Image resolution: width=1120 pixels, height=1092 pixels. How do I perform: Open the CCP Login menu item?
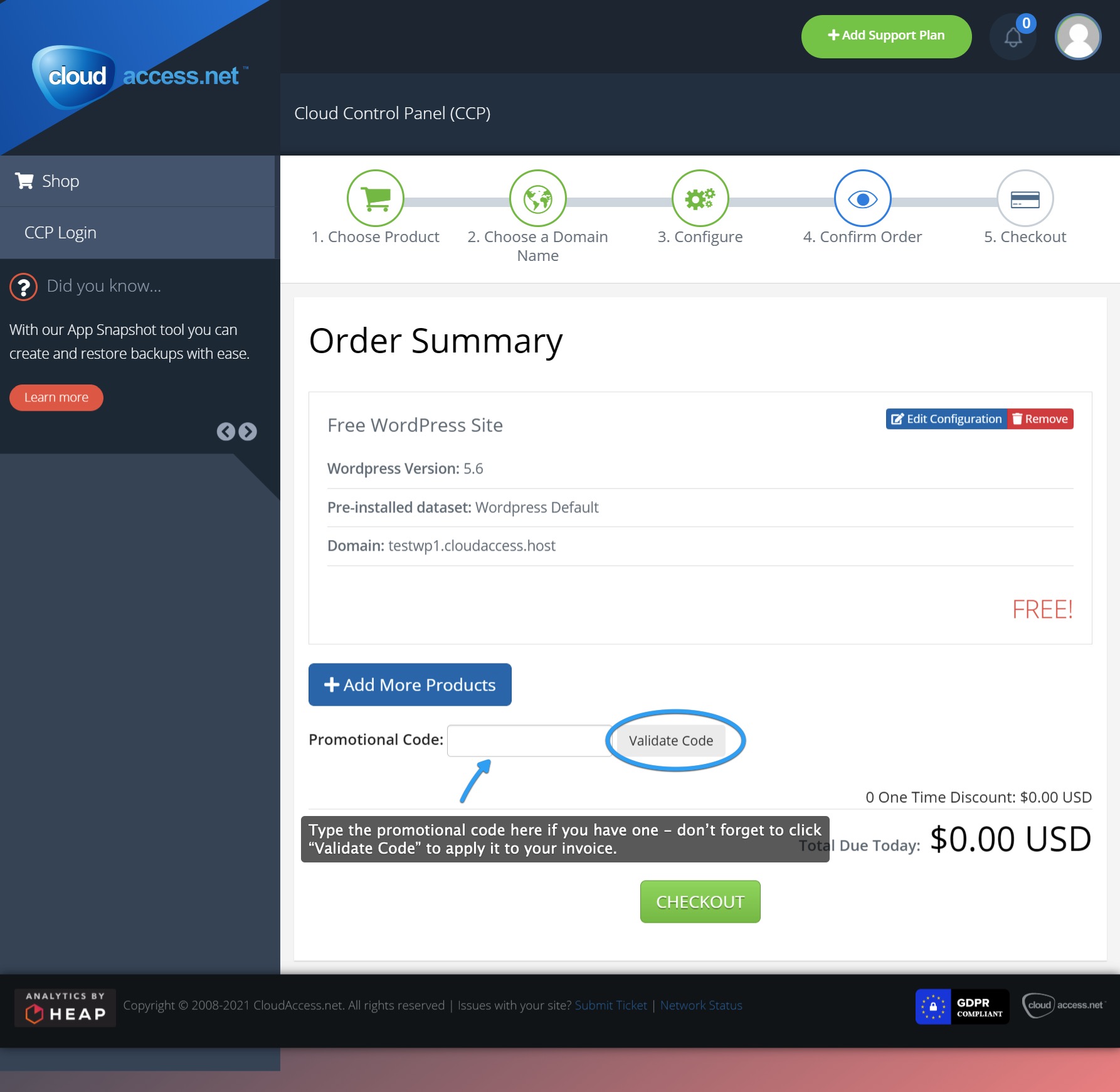click(137, 233)
